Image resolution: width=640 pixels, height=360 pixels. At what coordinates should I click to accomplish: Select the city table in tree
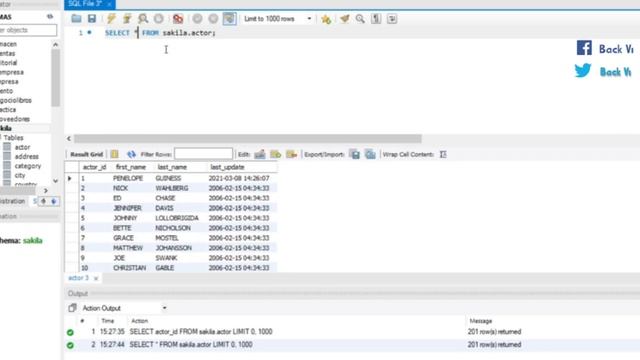click(20, 176)
